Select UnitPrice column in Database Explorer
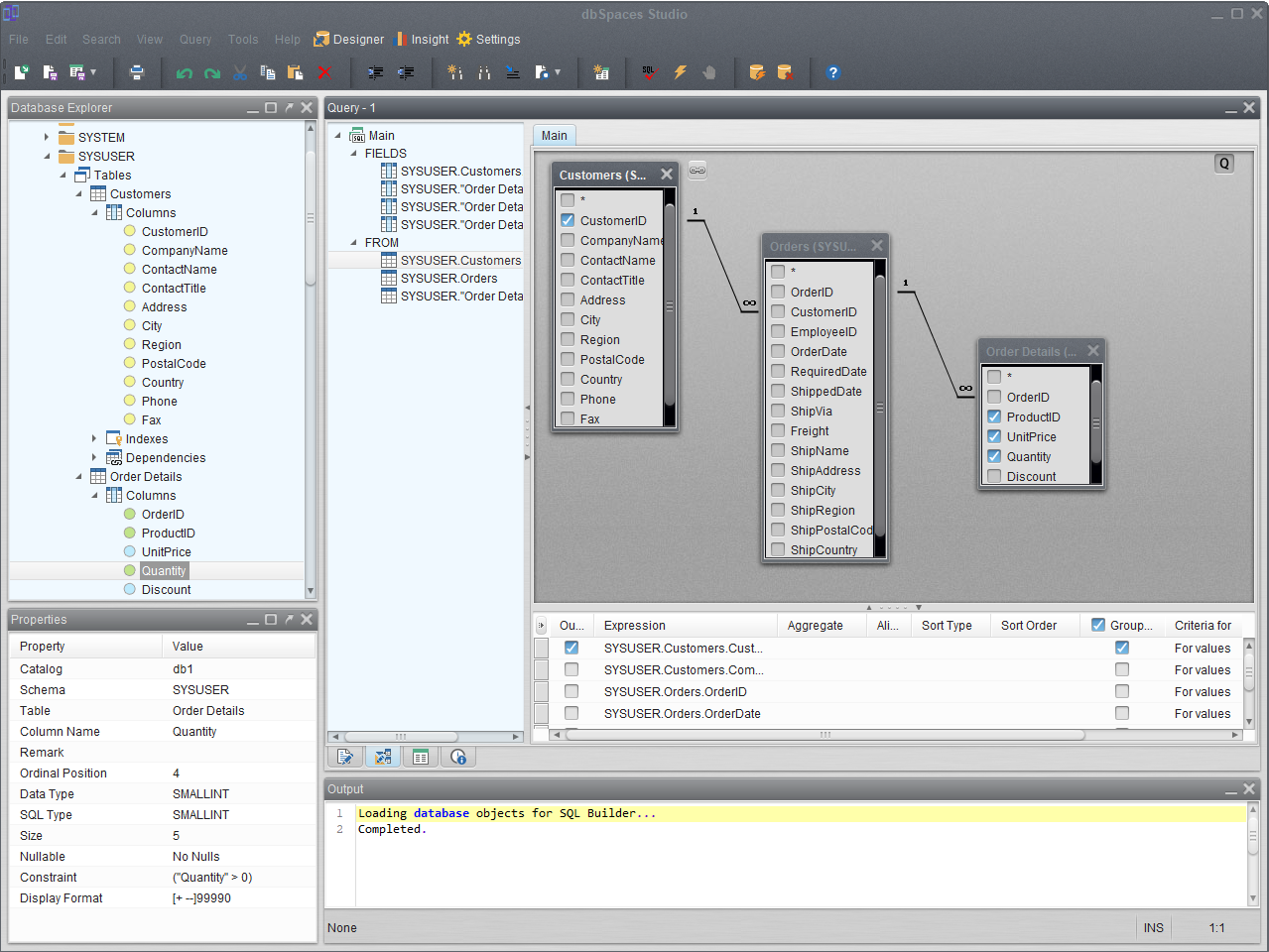Image resolution: width=1269 pixels, height=952 pixels. (166, 551)
